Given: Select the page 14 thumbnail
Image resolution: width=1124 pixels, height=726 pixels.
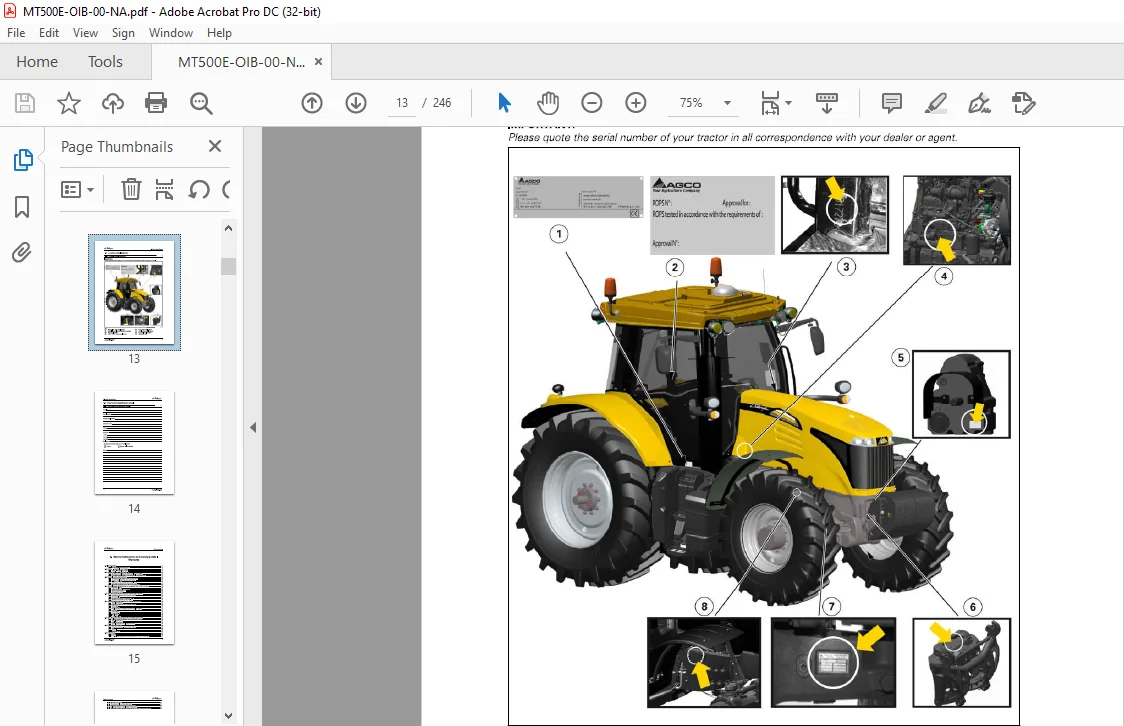Looking at the screenshot, I should [134, 443].
